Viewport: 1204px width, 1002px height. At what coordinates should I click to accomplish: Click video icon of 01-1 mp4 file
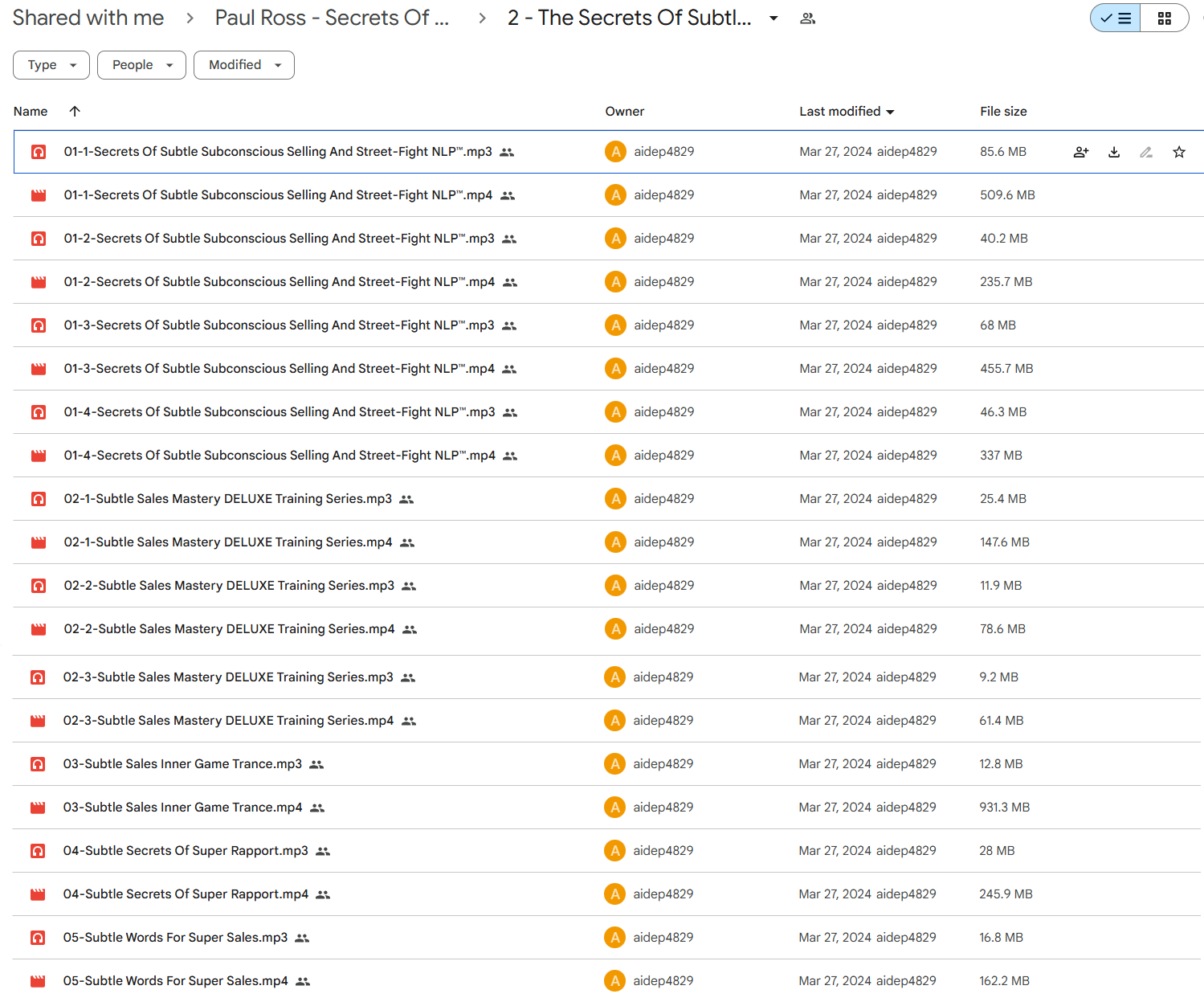pyautogui.click(x=39, y=195)
